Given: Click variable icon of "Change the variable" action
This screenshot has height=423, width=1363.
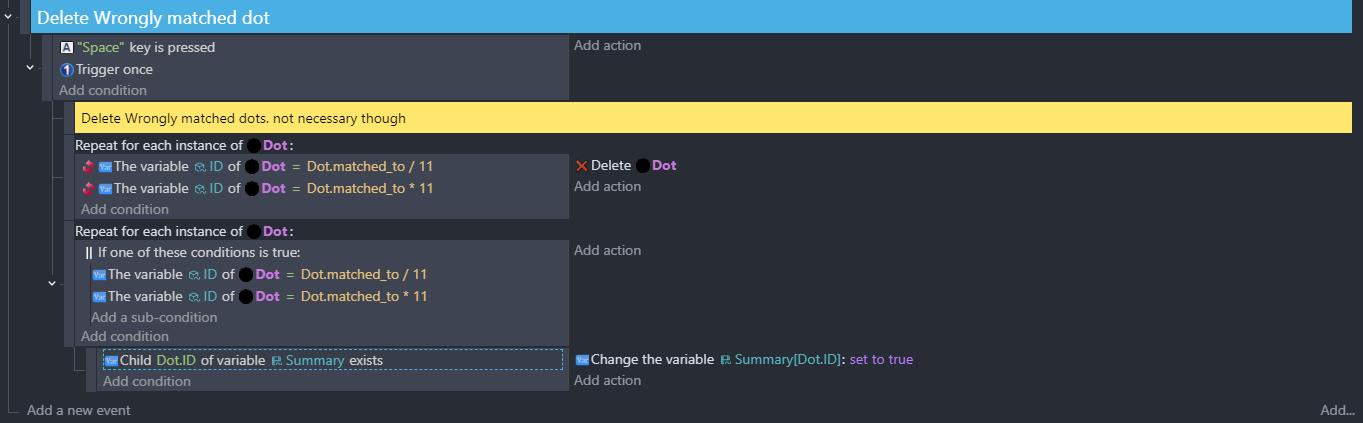Looking at the screenshot, I should pos(582,360).
